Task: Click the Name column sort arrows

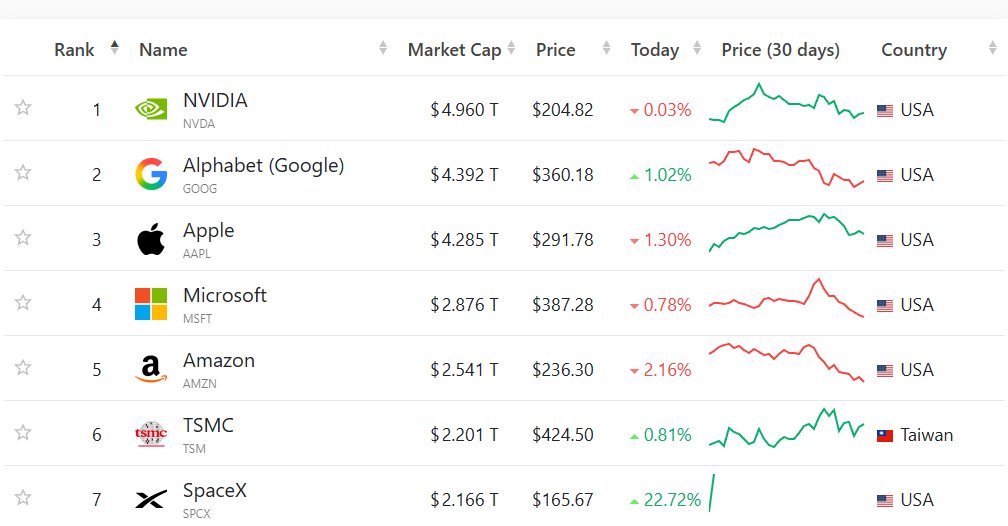Action: pos(383,48)
